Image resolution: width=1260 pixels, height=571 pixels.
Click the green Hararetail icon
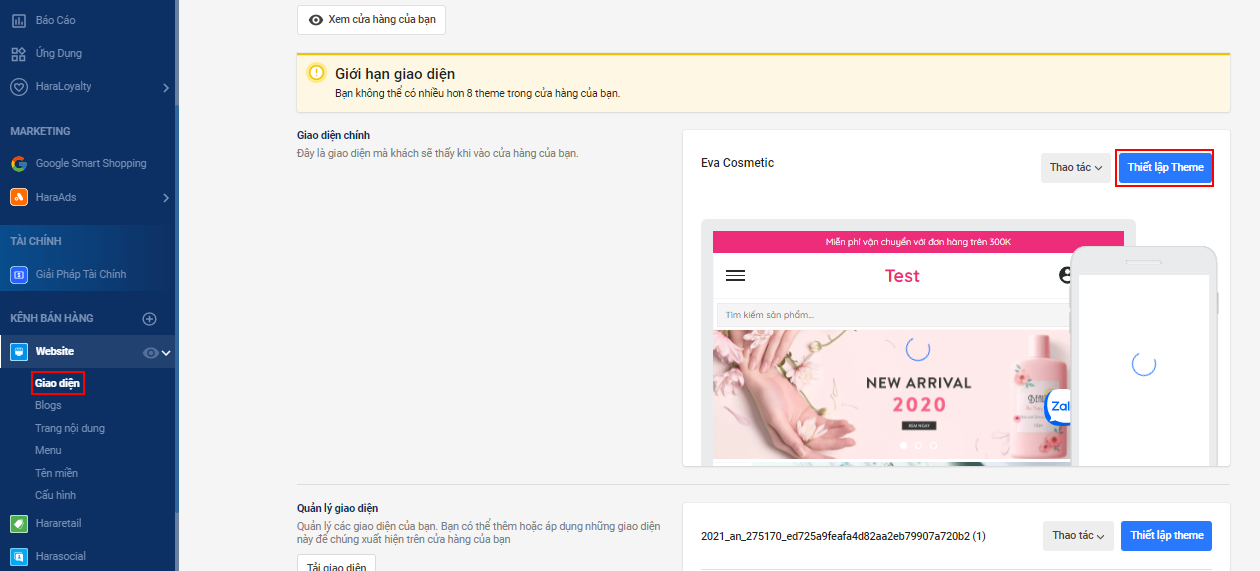point(19,523)
